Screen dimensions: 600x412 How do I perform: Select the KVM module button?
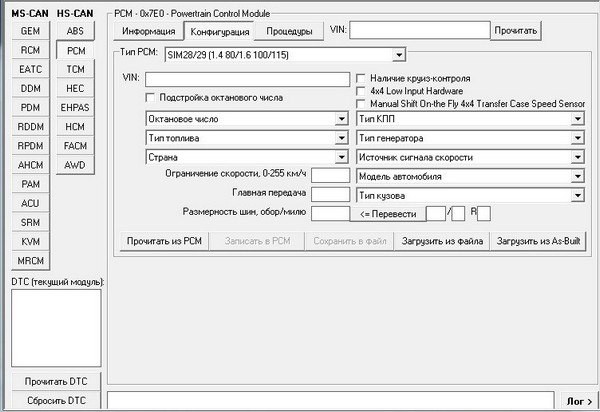pos(30,242)
